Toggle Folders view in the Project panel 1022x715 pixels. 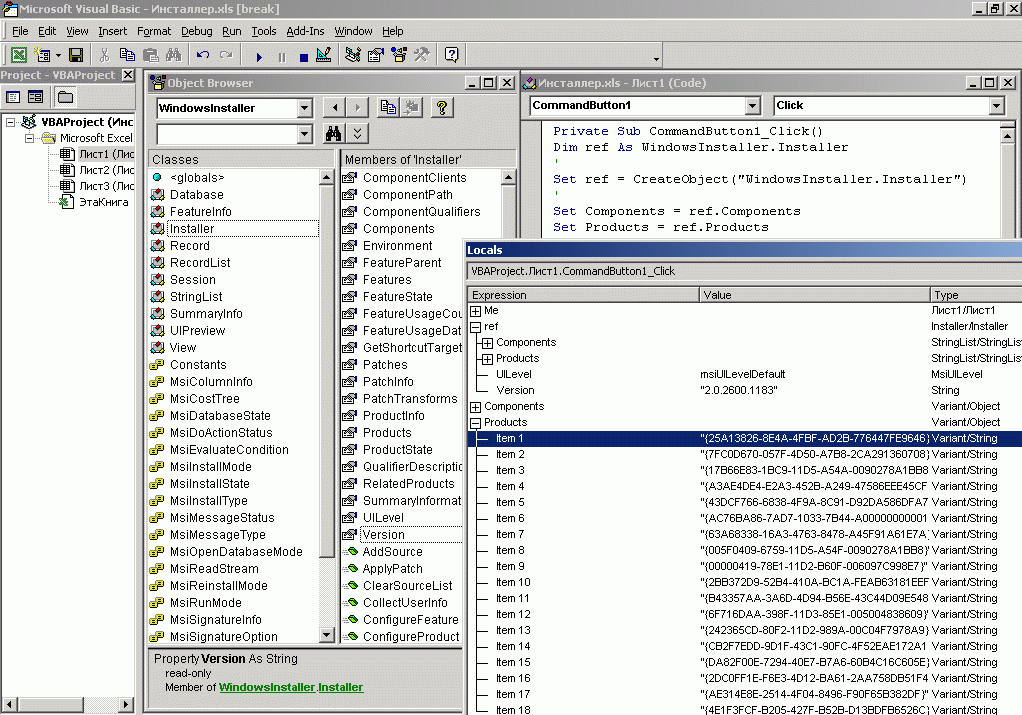click(65, 97)
